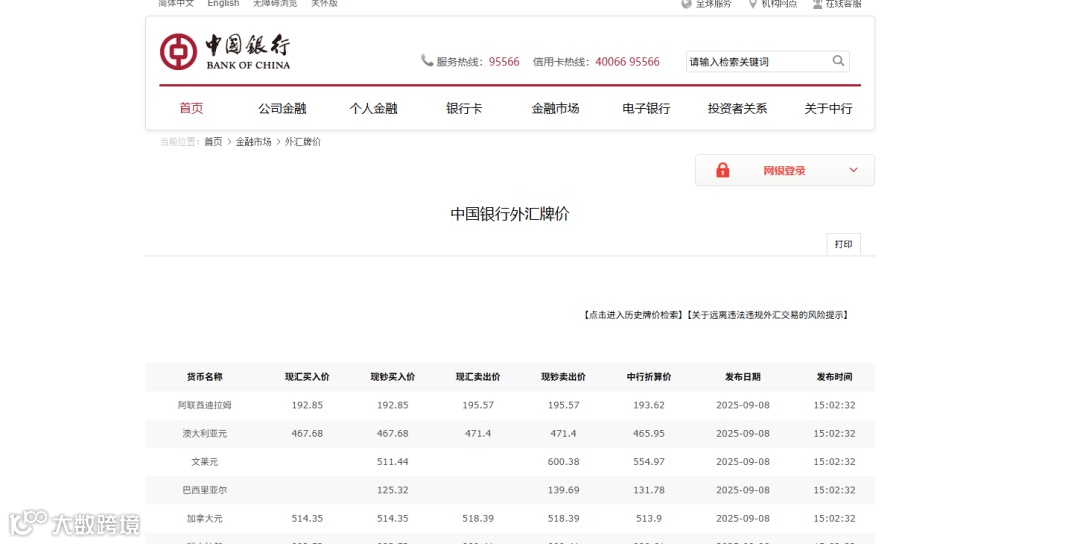Open the 银行卡 navigation menu
1080x544 pixels.
[464, 108]
